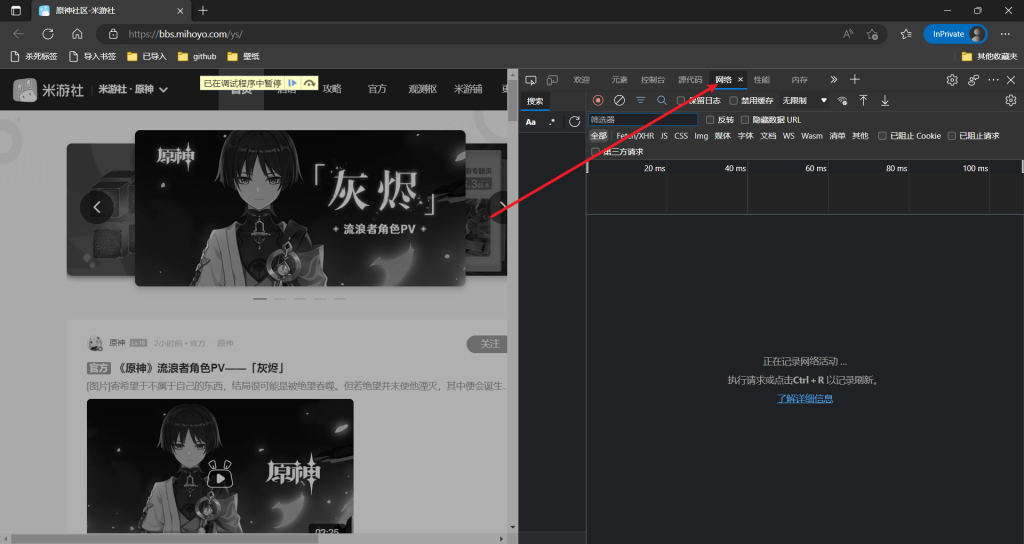Click the record network log button
Image resolution: width=1024 pixels, height=544 pixels.
click(x=598, y=100)
